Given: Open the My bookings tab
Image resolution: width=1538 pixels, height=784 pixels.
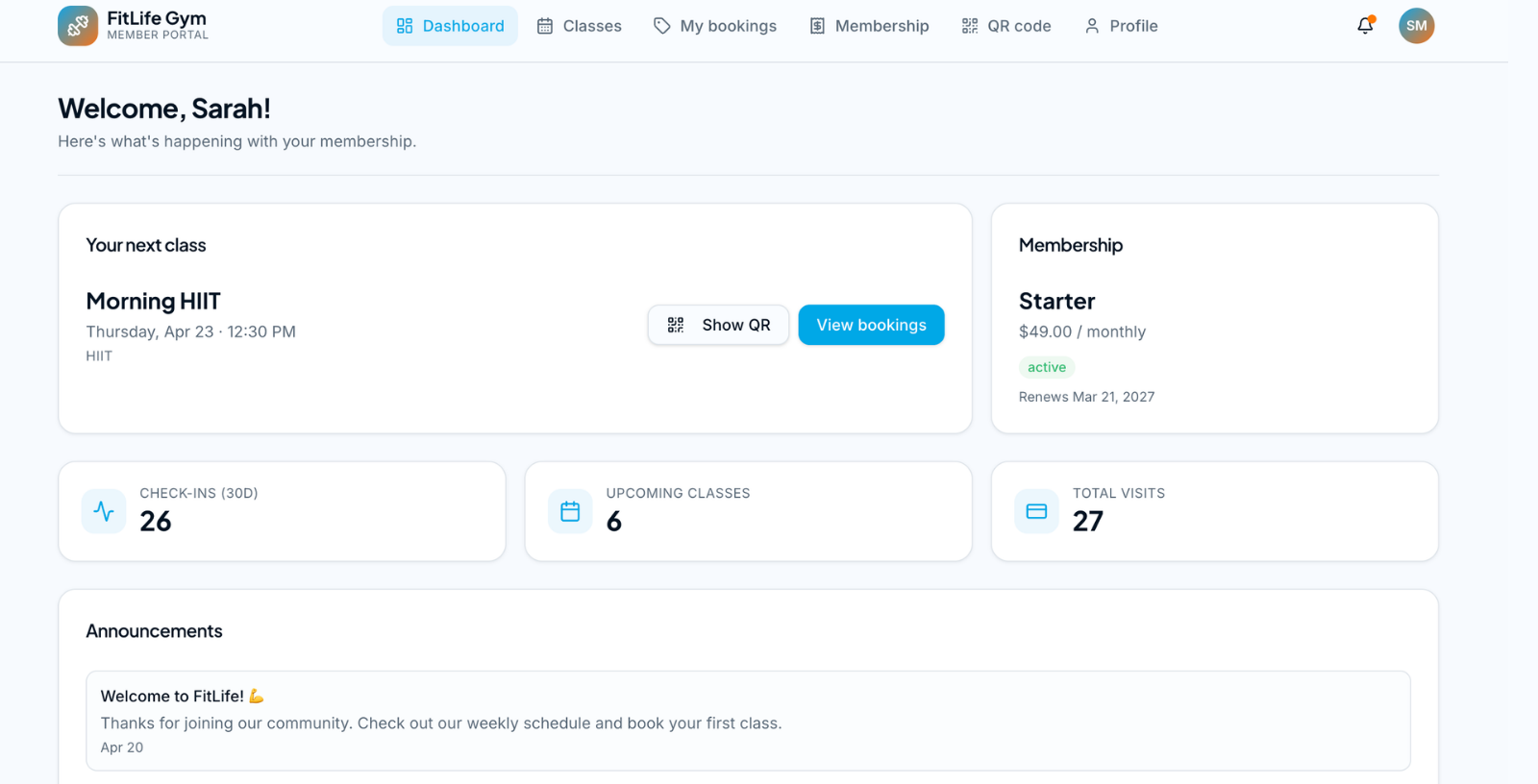Looking at the screenshot, I should [x=714, y=26].
